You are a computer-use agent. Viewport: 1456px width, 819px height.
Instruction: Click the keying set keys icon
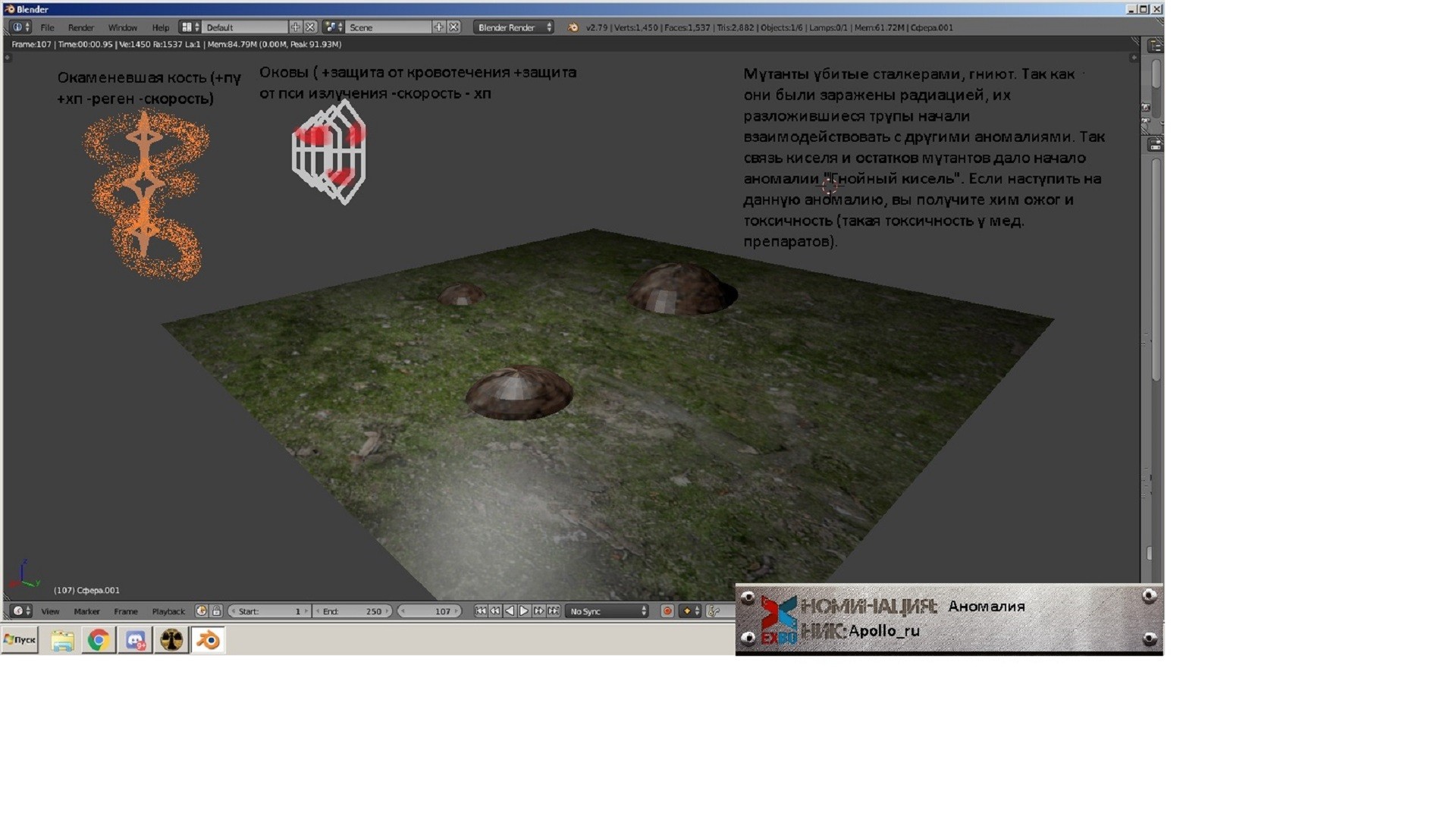[x=714, y=610]
